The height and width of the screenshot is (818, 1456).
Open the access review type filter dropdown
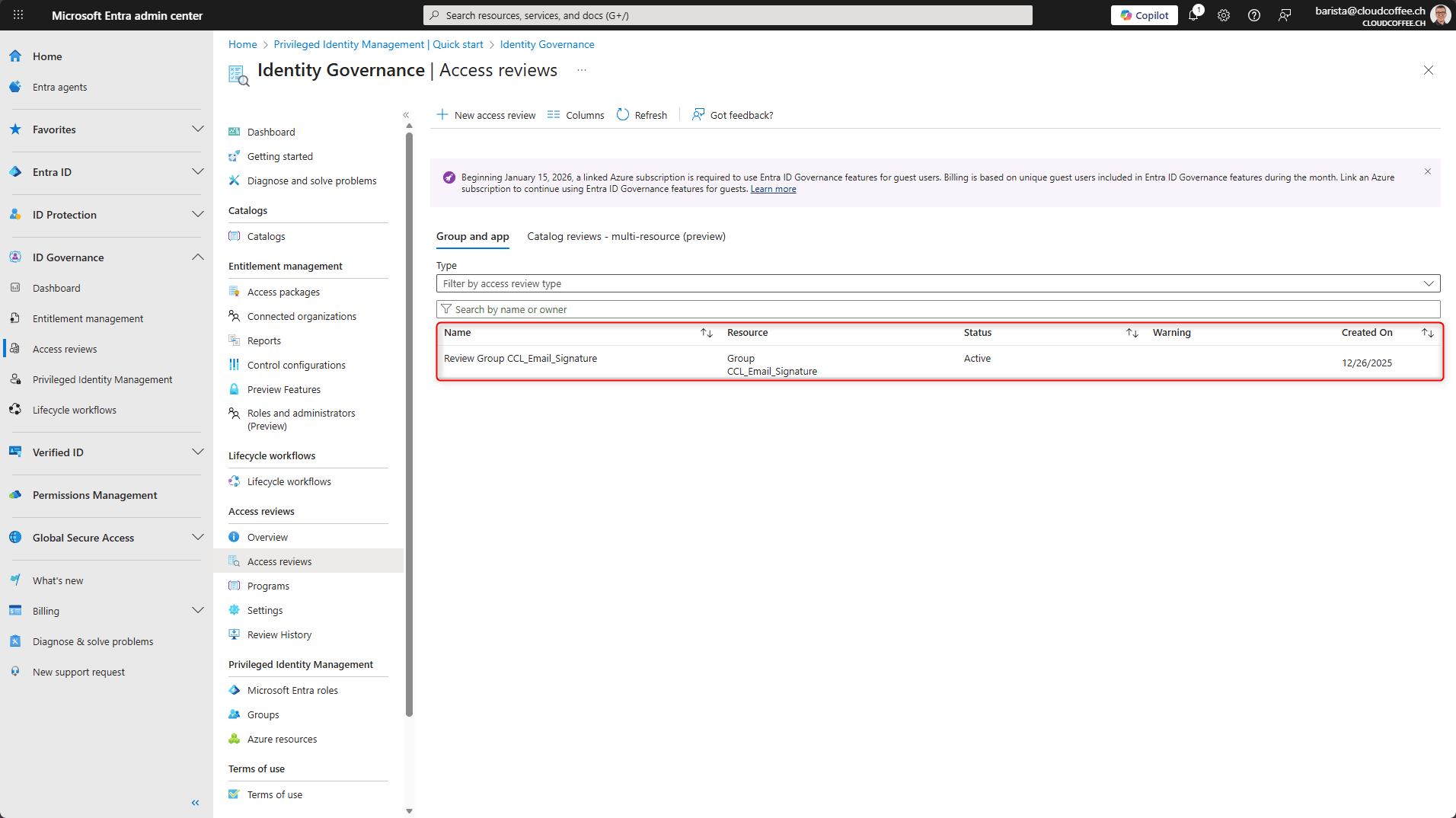[x=937, y=283]
